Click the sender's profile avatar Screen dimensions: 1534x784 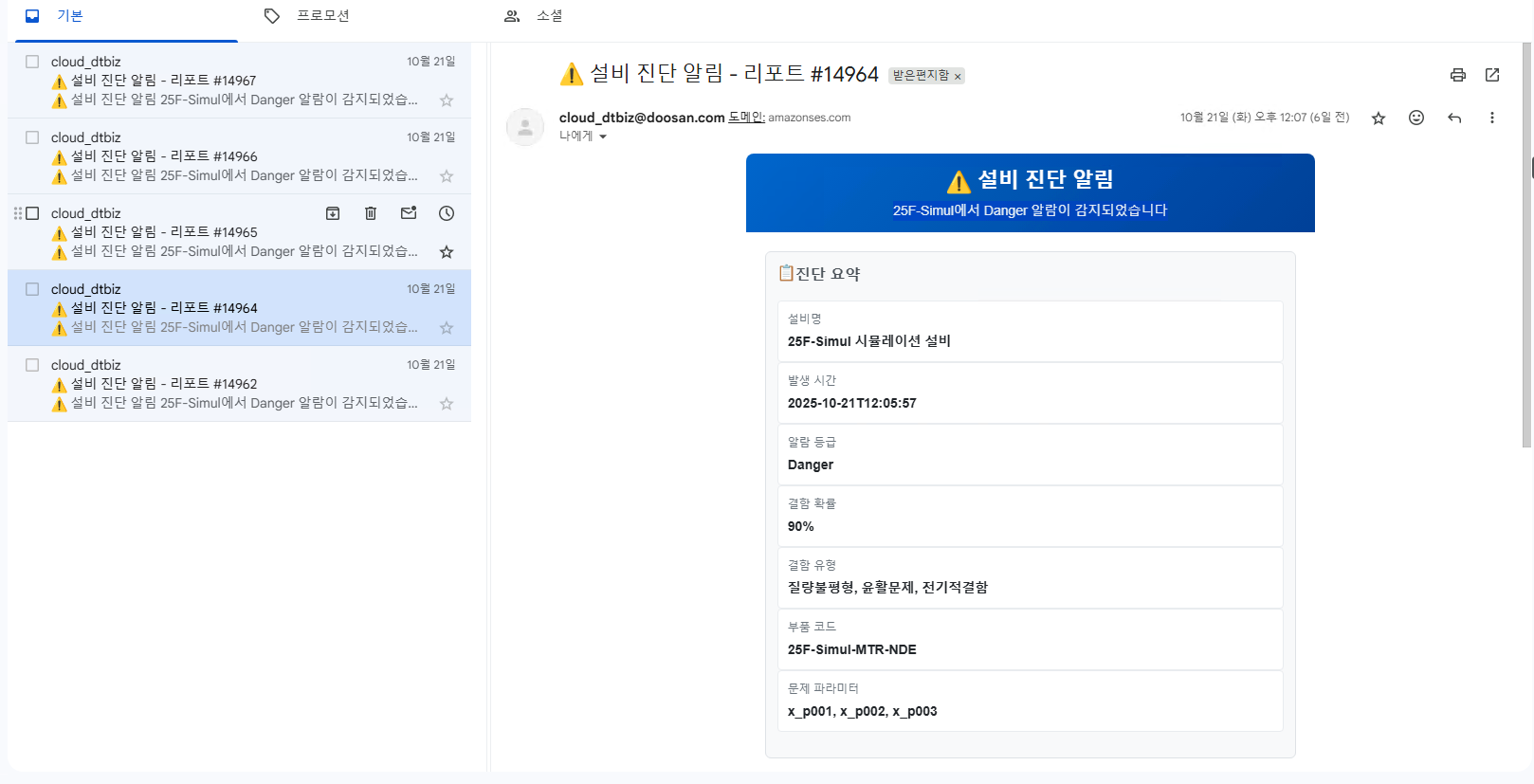(525, 127)
